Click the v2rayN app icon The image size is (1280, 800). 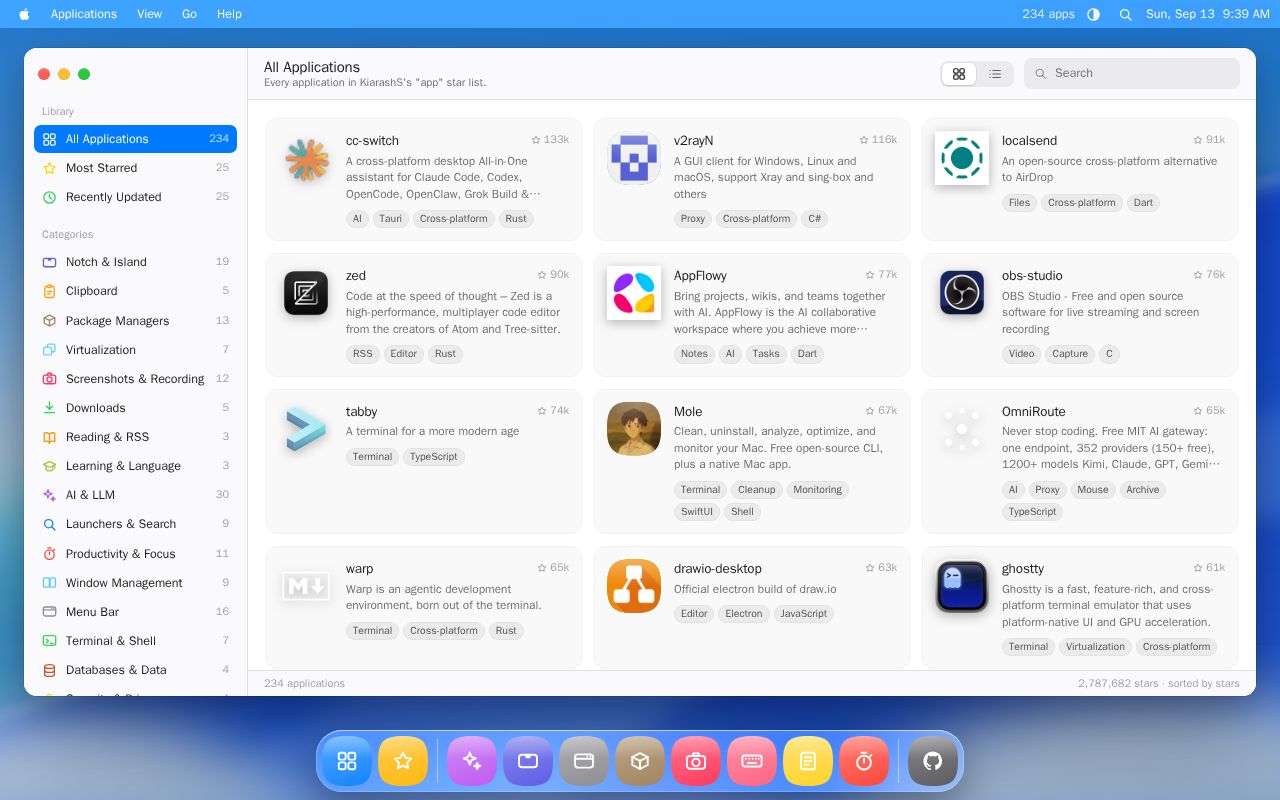point(634,158)
